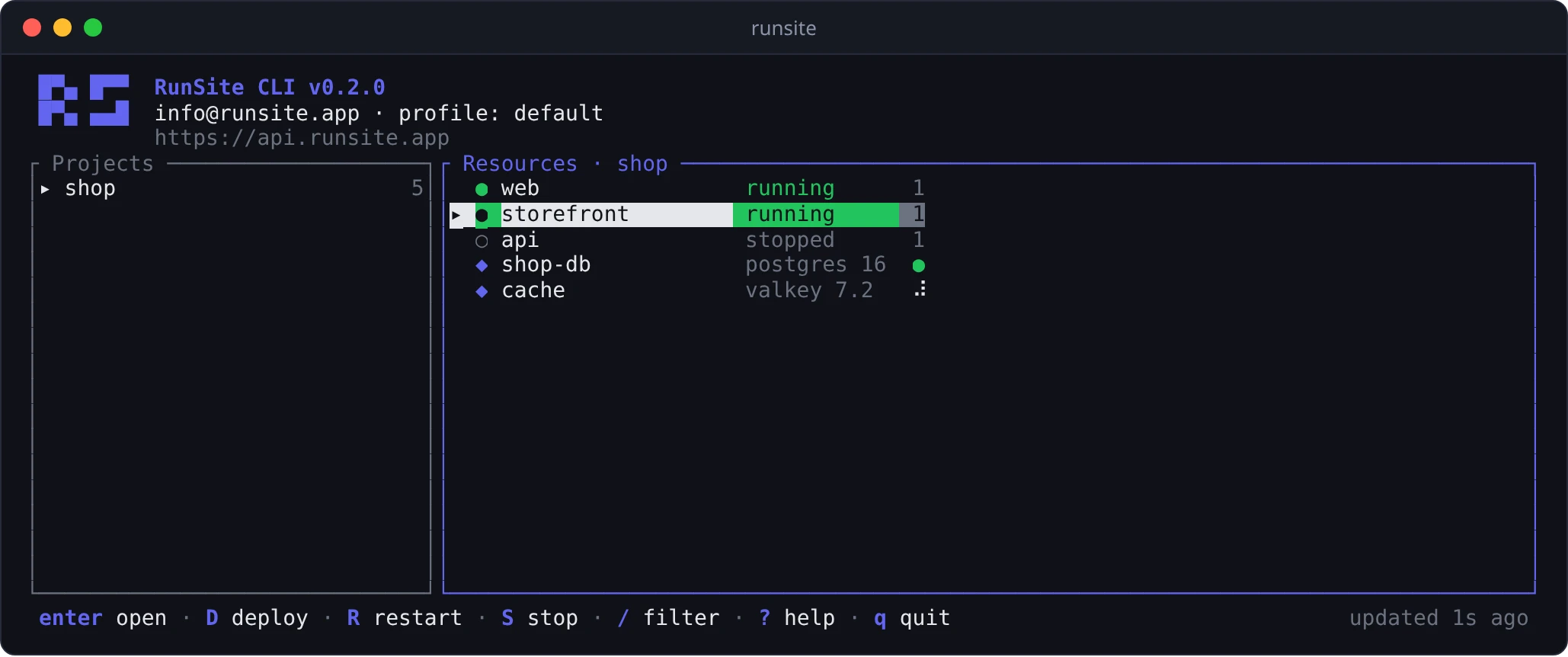Click the green health dot in shop-db row
Viewport: 1568px width, 657px height.
pyautogui.click(x=919, y=265)
